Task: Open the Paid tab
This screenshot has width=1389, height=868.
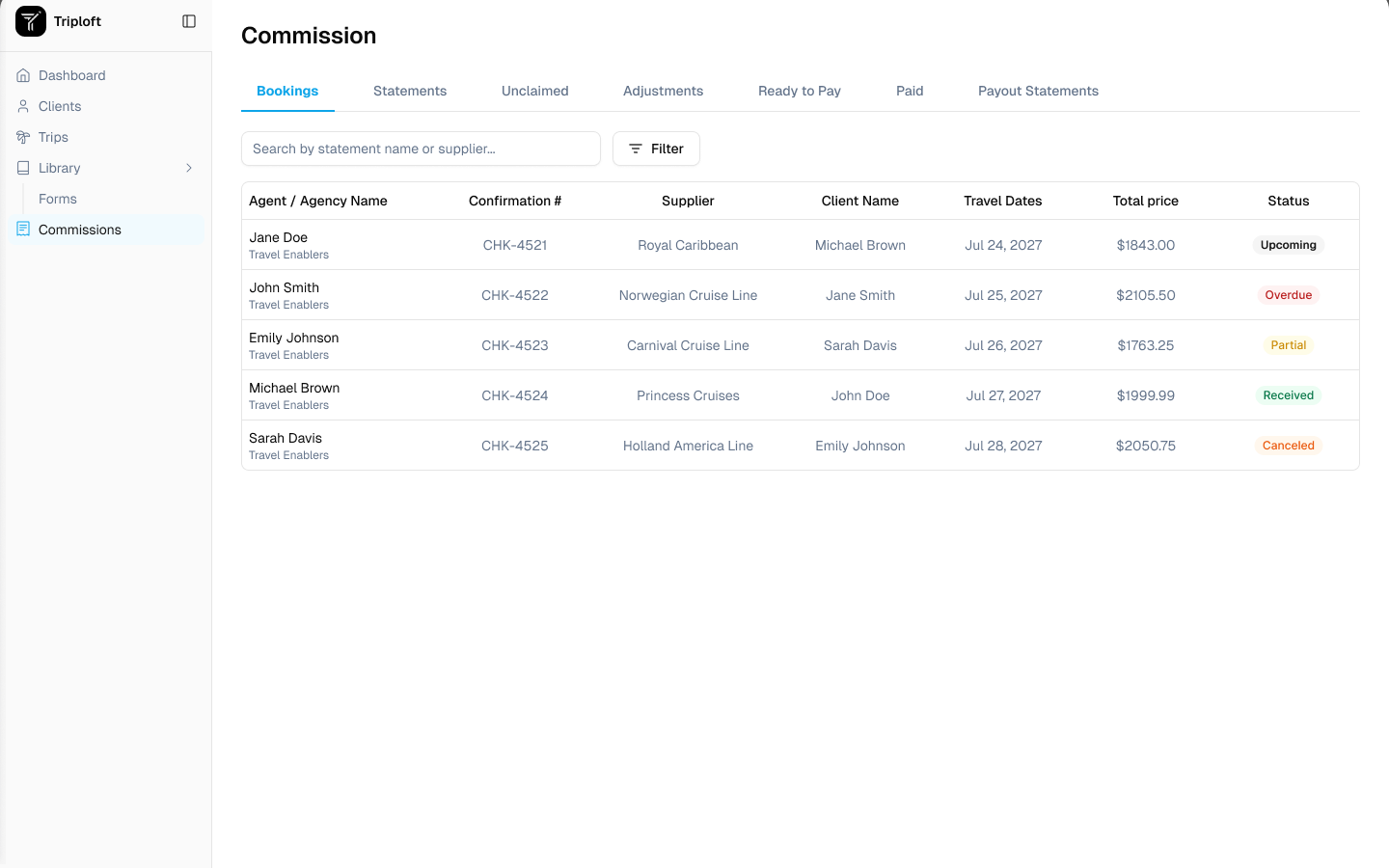Action: click(x=910, y=91)
